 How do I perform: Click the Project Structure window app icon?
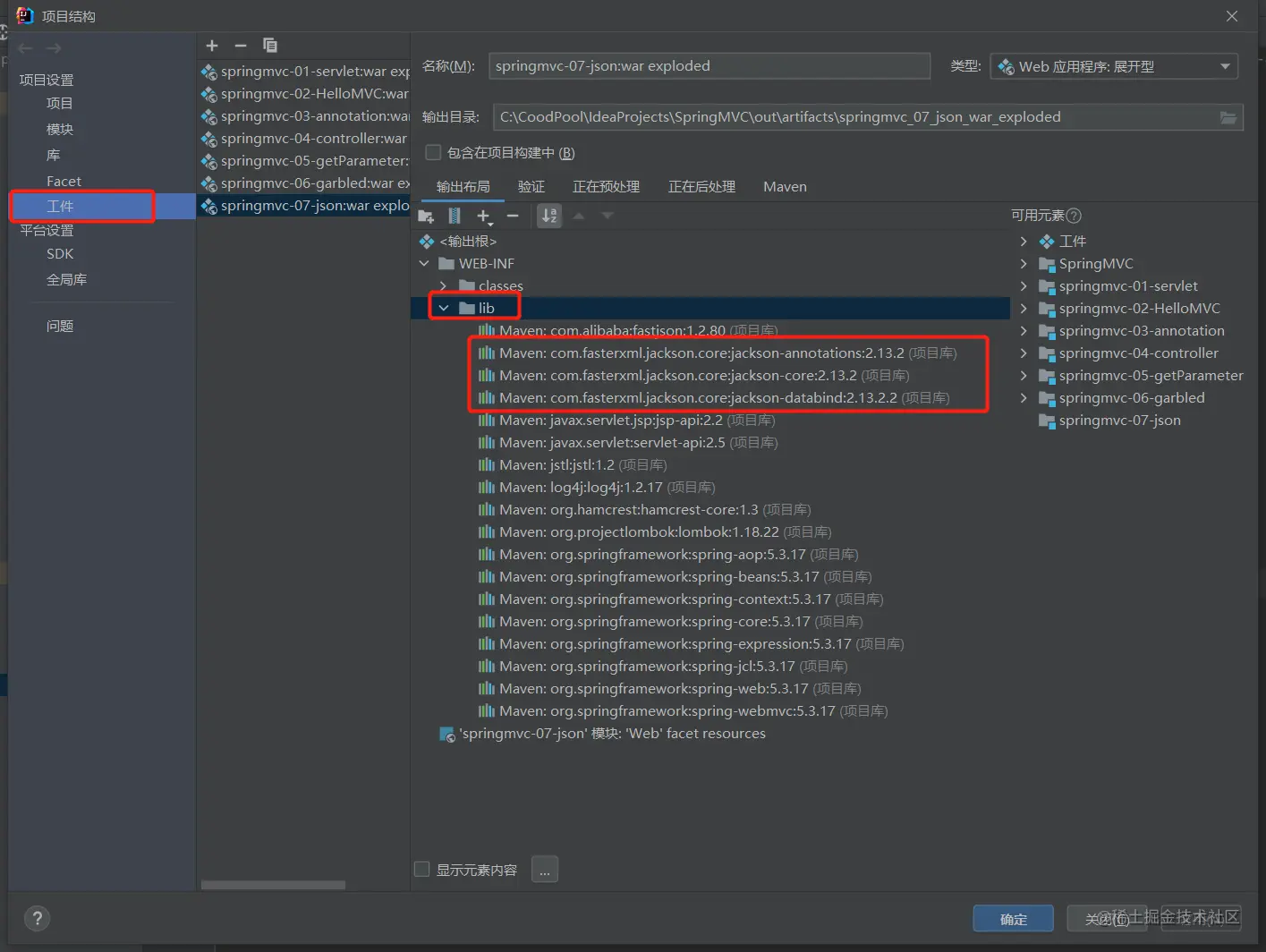(x=24, y=15)
